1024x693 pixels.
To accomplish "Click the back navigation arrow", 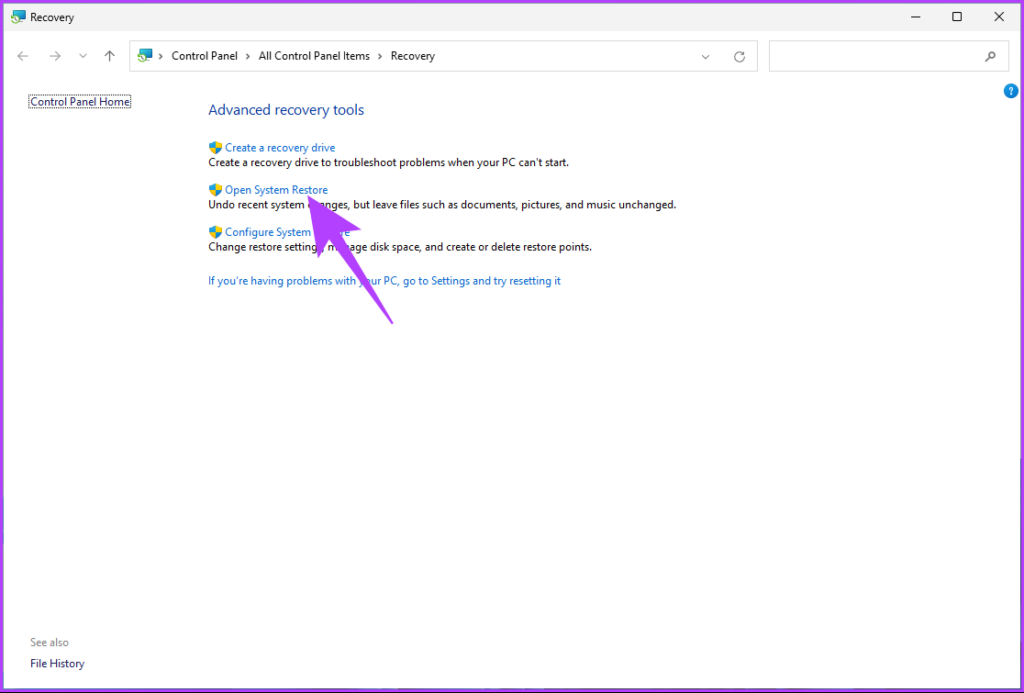I will pos(22,56).
